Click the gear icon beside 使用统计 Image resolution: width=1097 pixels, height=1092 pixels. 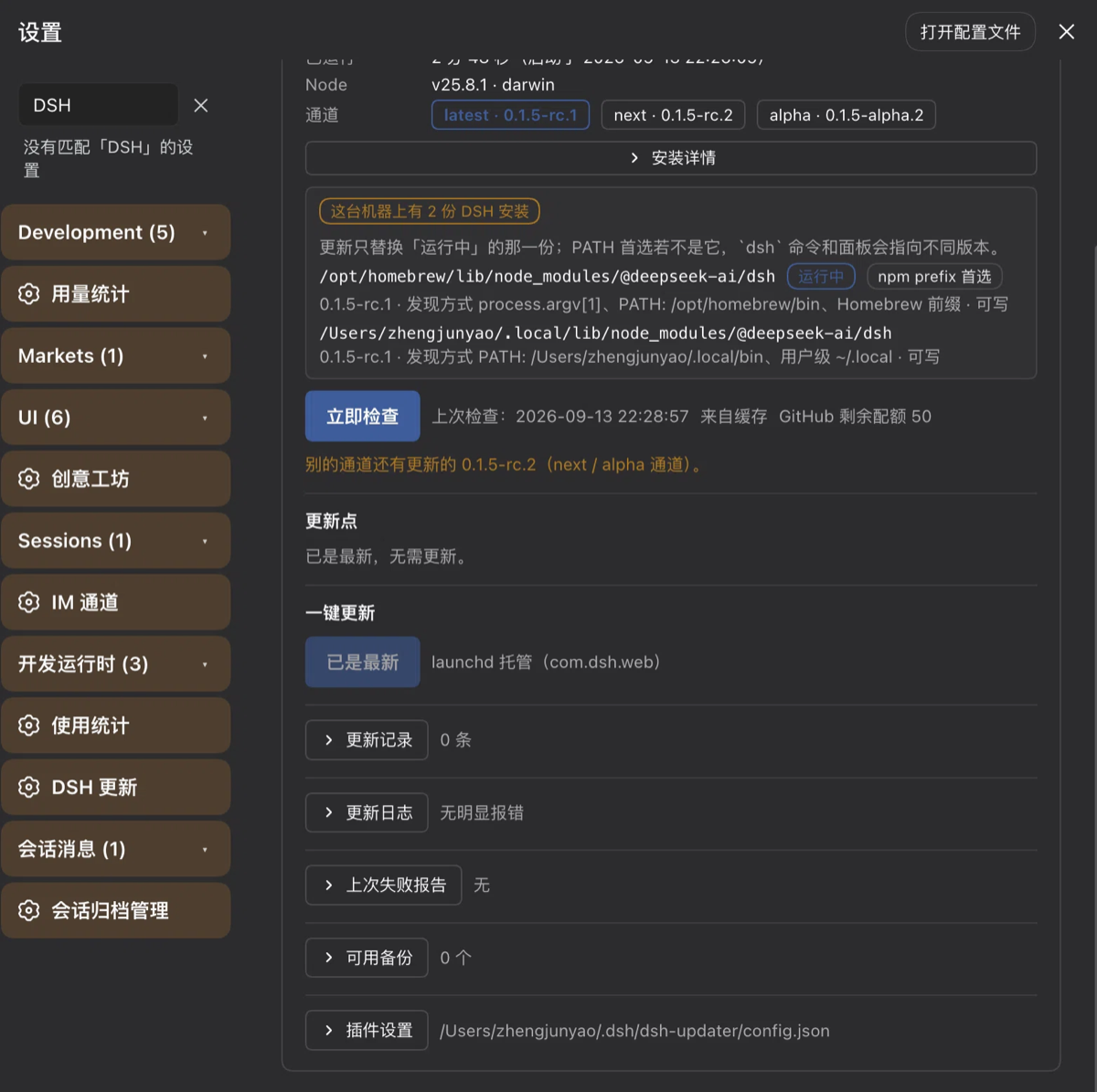pos(29,726)
